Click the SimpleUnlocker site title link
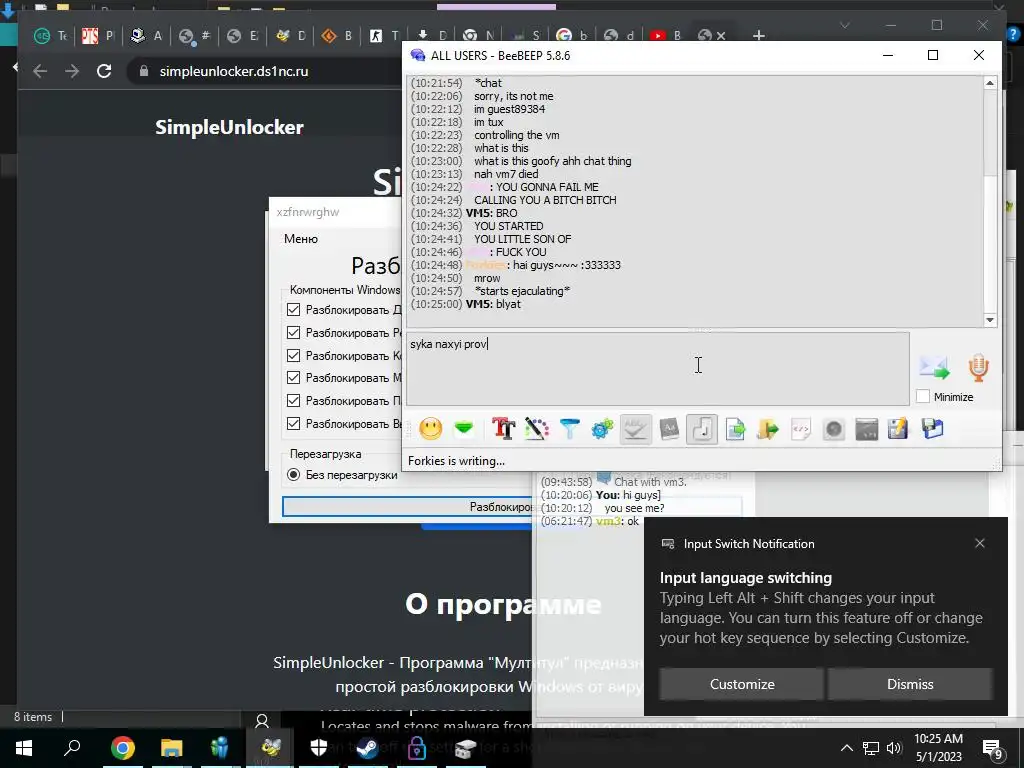The width and height of the screenshot is (1024, 768). 229,127
